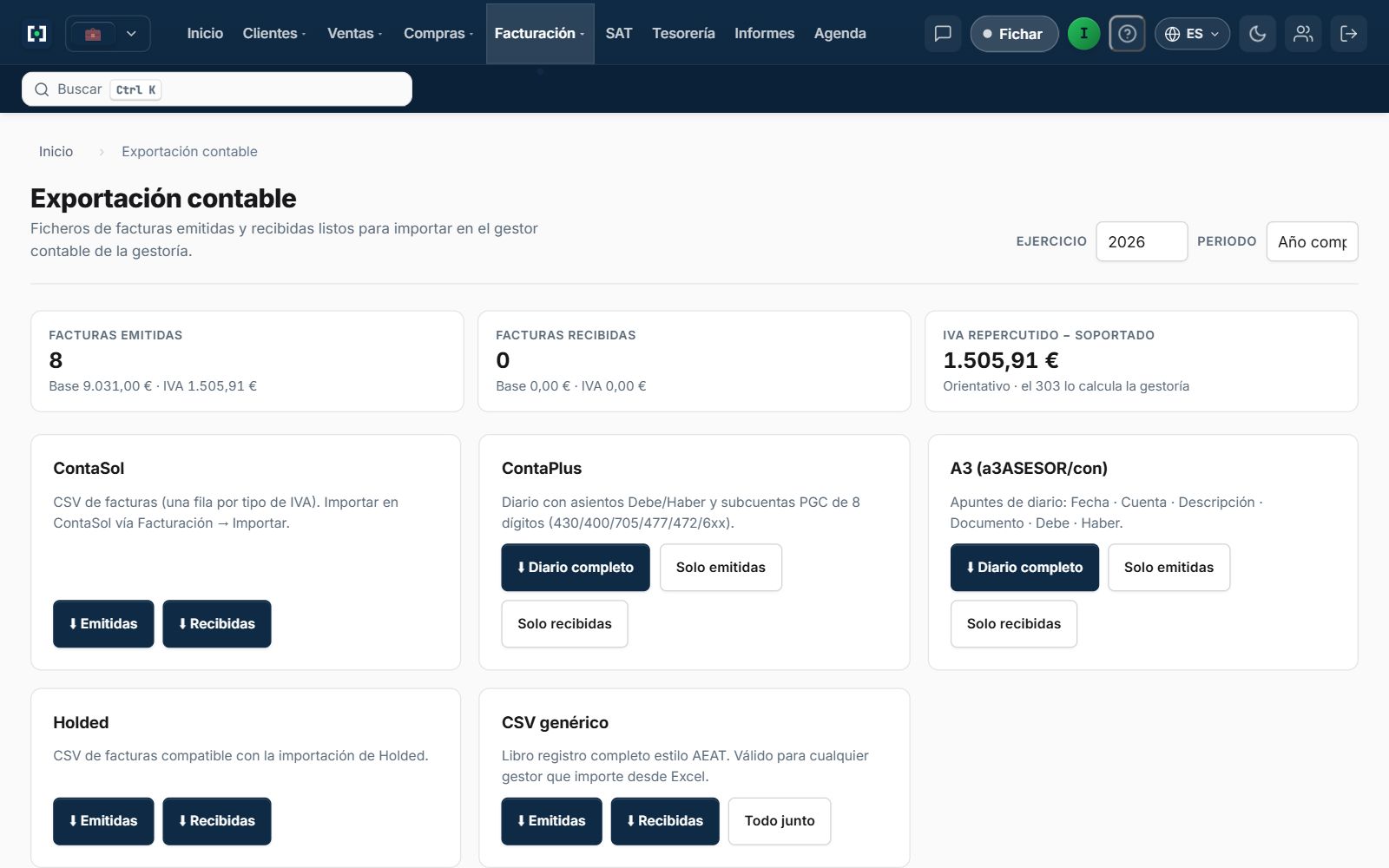Click the Inicio breadcrumb link

coord(56,151)
